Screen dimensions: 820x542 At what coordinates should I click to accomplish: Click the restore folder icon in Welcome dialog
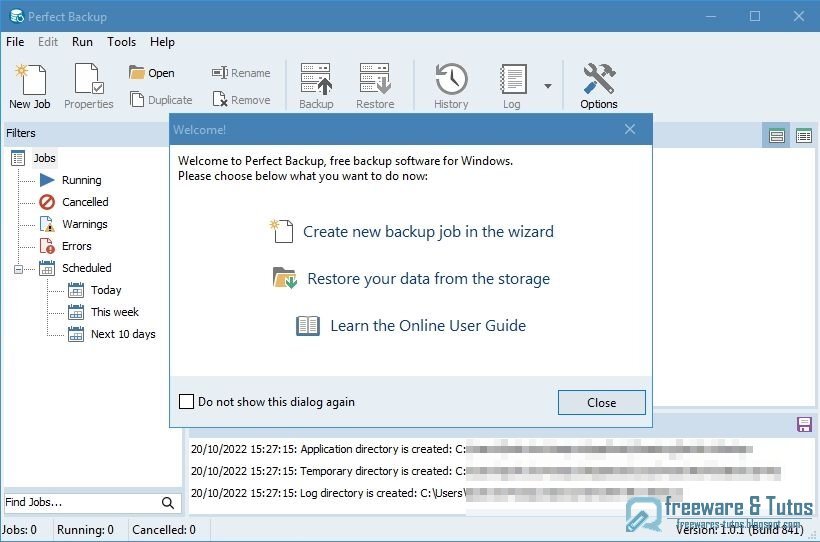(285, 278)
